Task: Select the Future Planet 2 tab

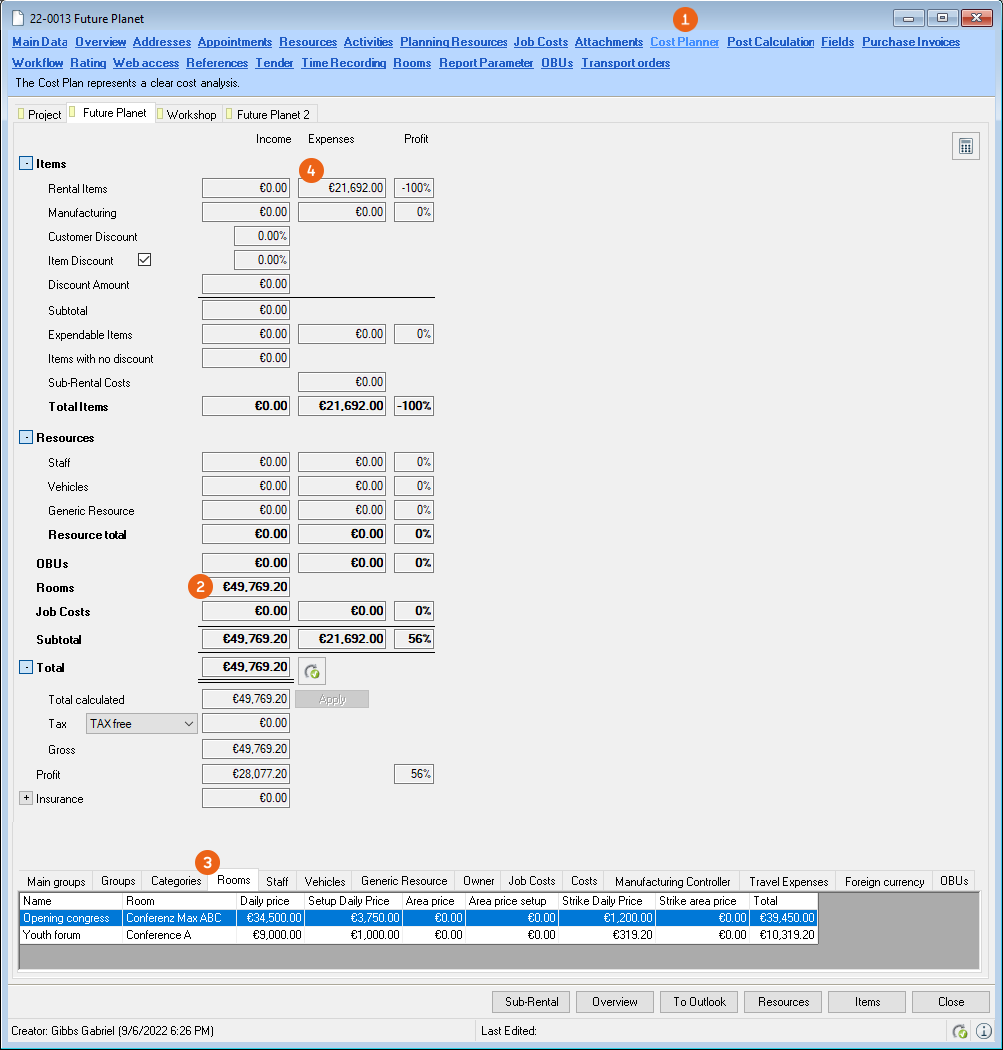Action: pyautogui.click(x=272, y=115)
